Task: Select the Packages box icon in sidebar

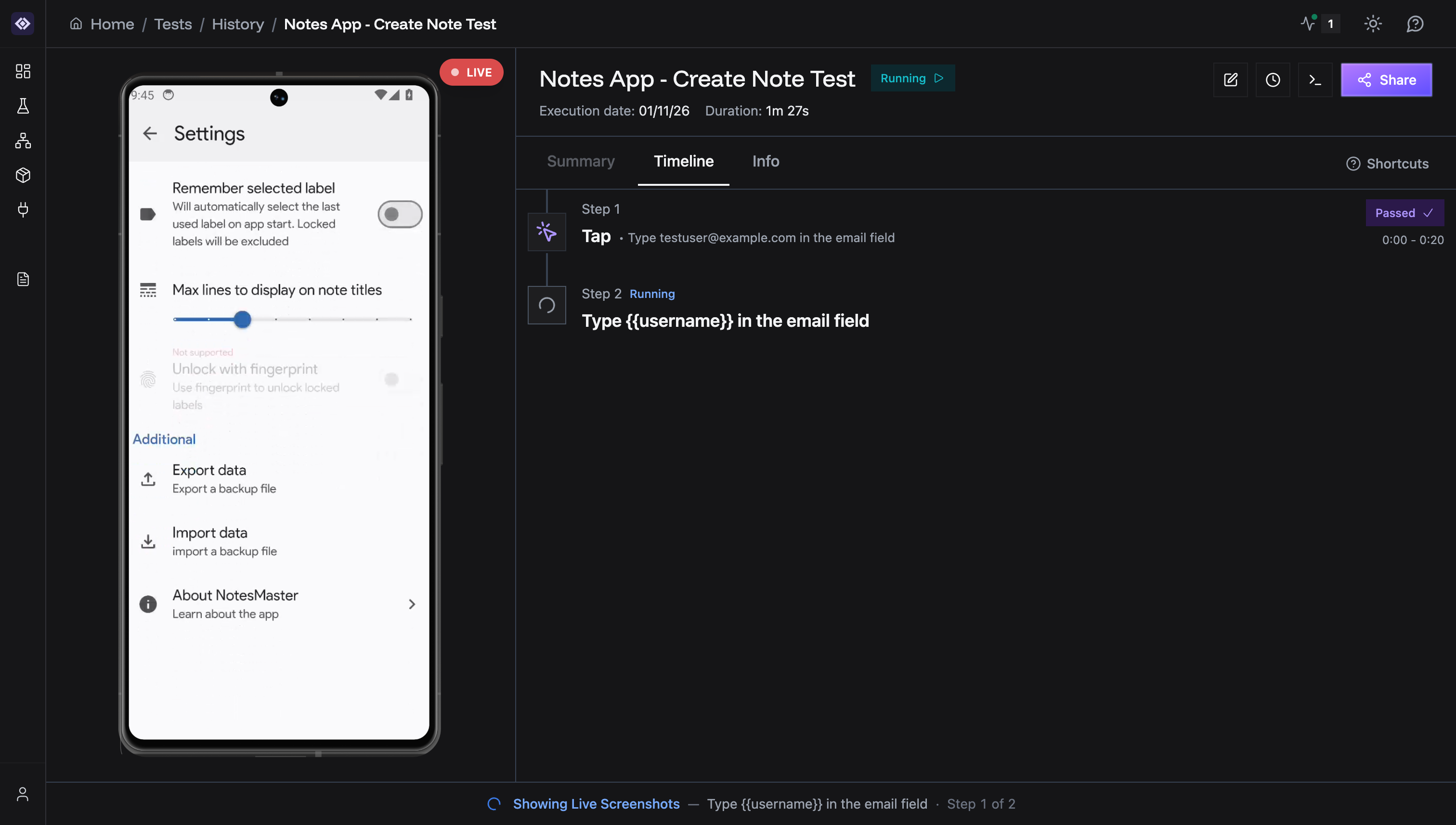Action: pos(23,175)
